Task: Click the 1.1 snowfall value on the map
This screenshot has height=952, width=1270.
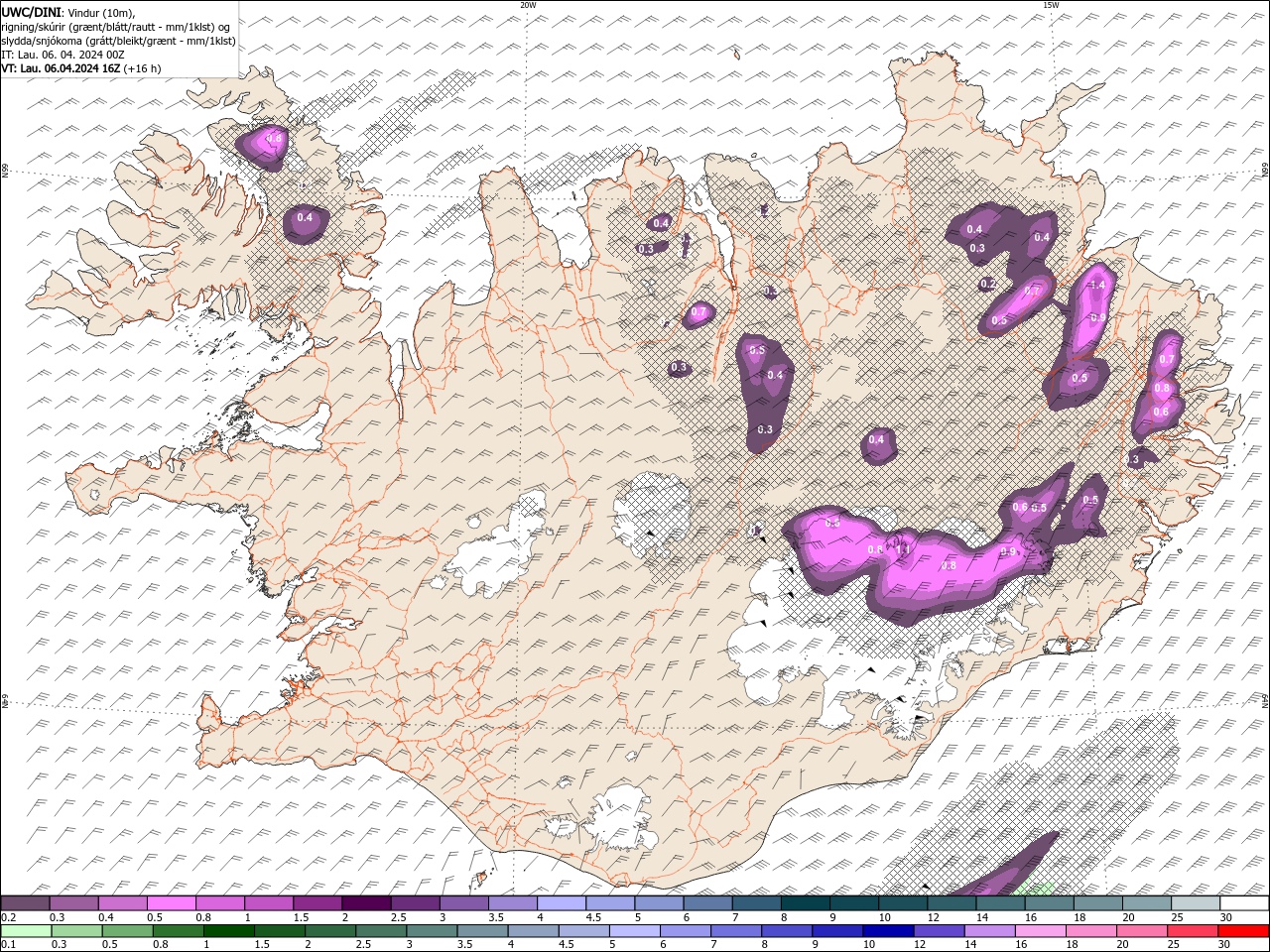Action: click(x=903, y=548)
